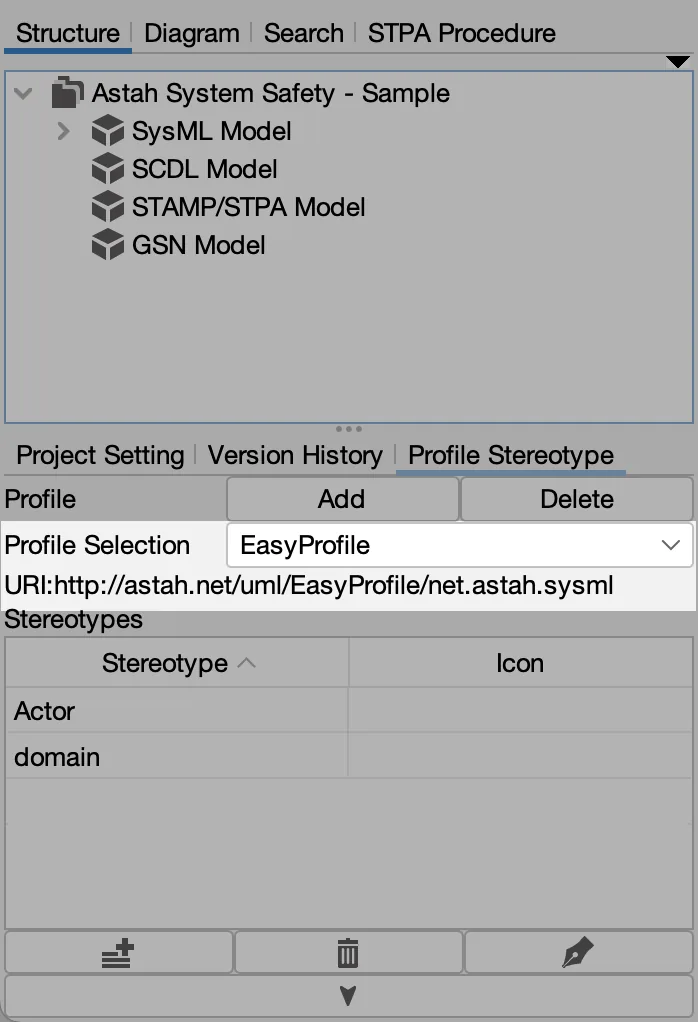Open the Diagram tab
The width and height of the screenshot is (698, 1022).
(192, 33)
